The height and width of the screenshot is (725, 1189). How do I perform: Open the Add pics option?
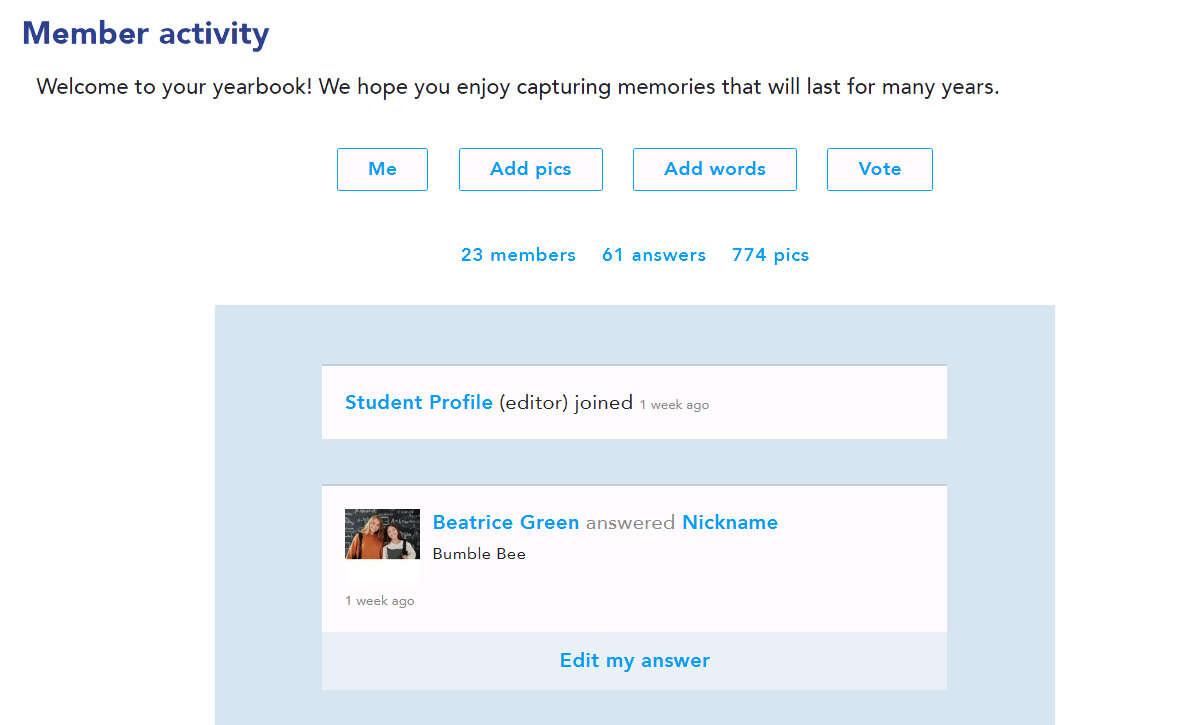click(x=530, y=169)
